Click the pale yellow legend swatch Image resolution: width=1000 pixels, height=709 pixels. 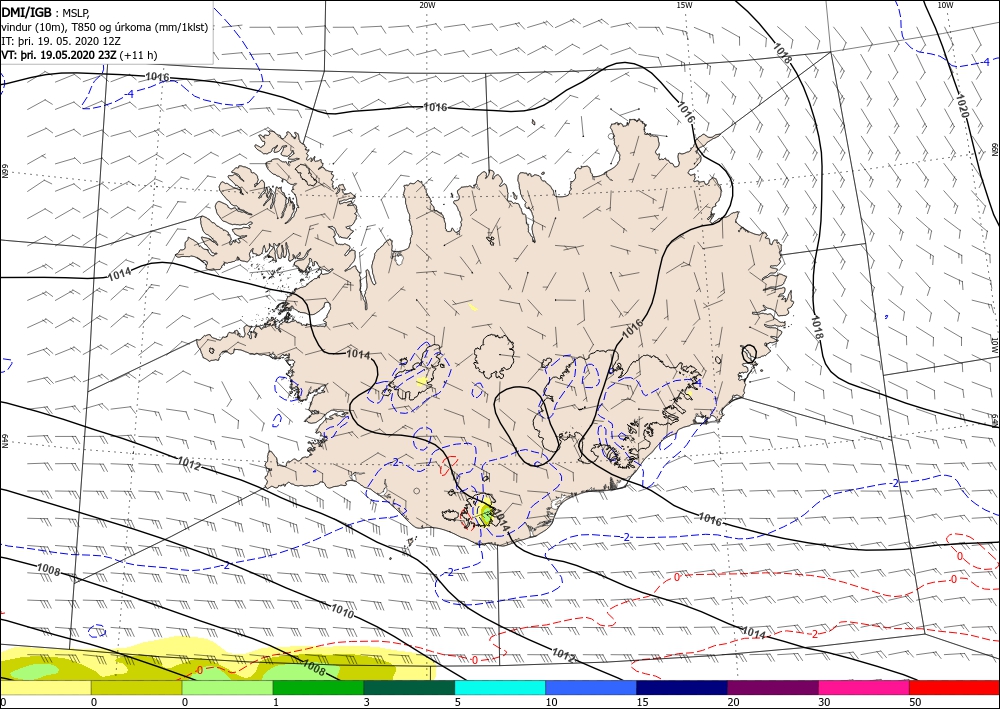click(x=45, y=687)
